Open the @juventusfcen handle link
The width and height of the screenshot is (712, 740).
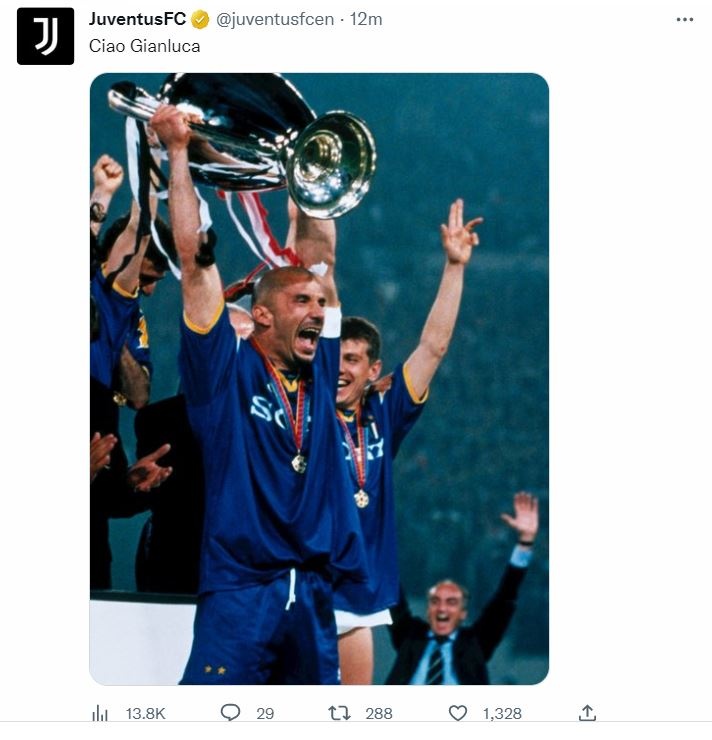(x=274, y=20)
